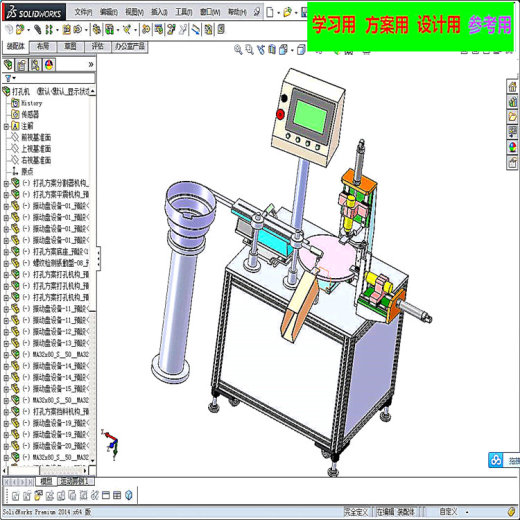520x520 pixels.
Task: Open dropdown arrow next to New document icon
Action: 278,13
